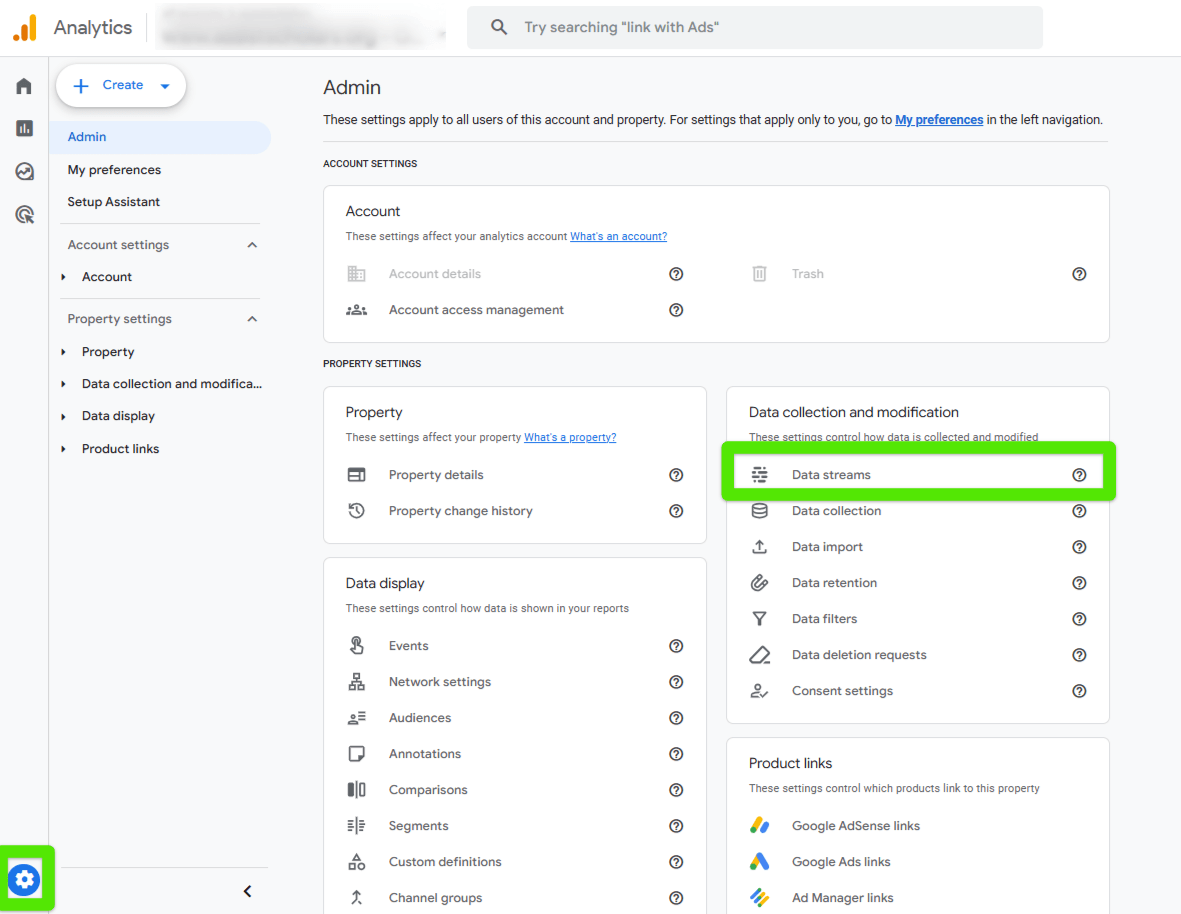Select Setup Assistant in sidebar
Screen dimensions: 1181x914
click(x=114, y=202)
